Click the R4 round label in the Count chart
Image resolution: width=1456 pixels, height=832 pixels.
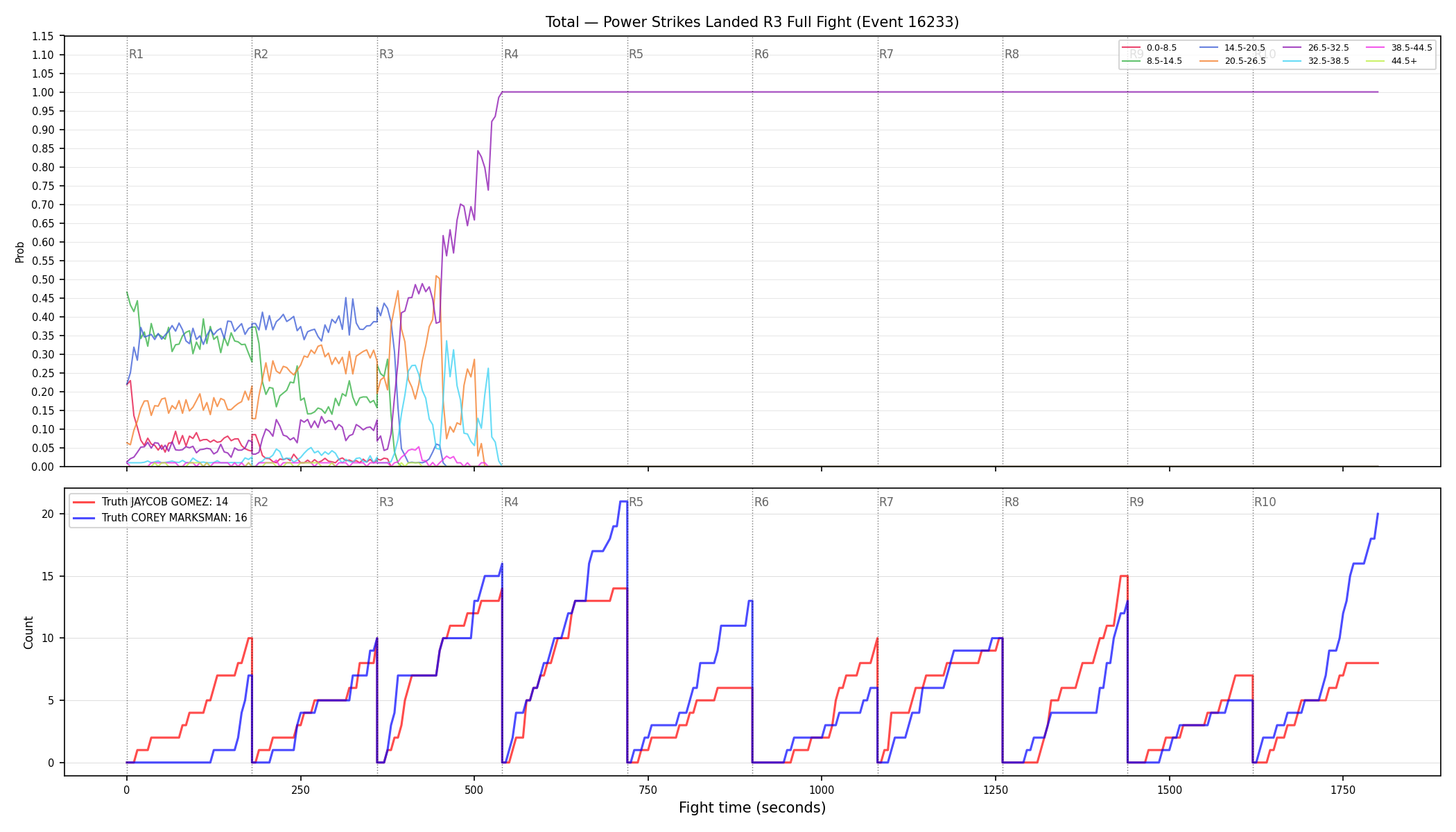(x=511, y=502)
